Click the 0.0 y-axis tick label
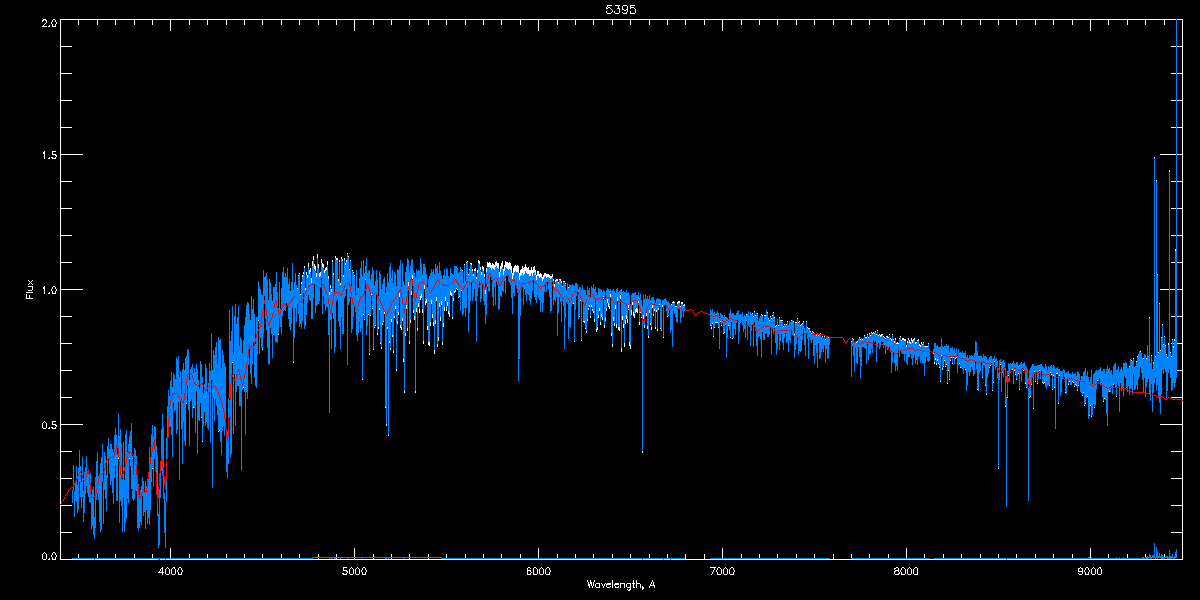The width and height of the screenshot is (1200, 600). [47, 556]
